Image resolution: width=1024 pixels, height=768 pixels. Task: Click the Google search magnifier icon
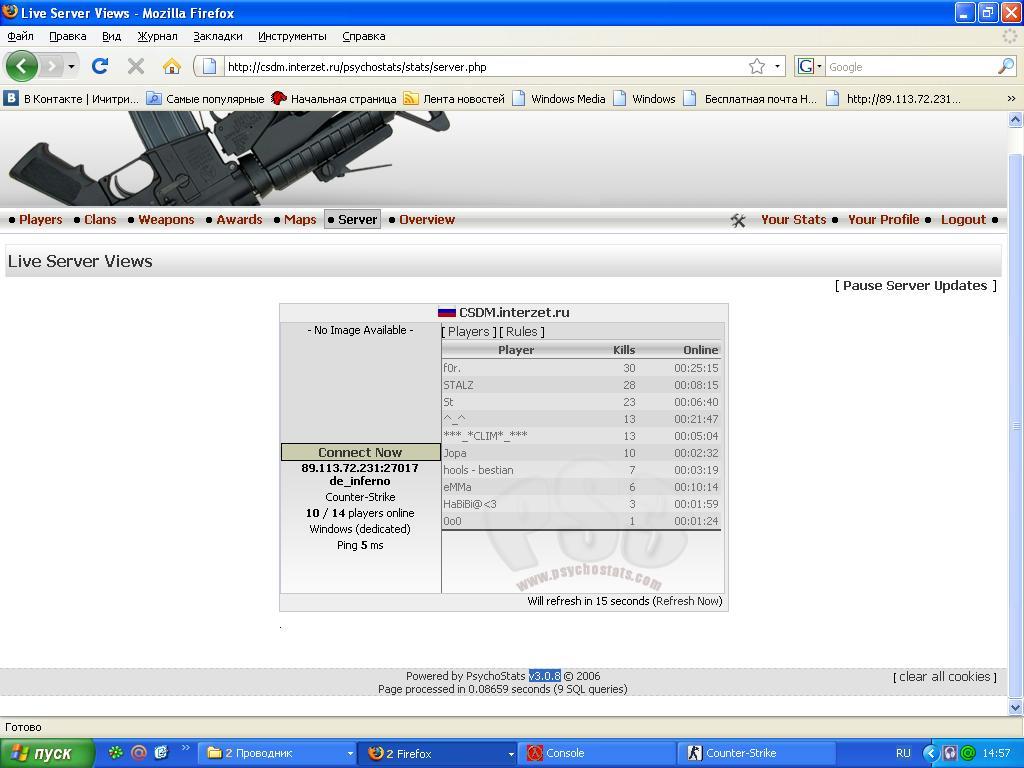(1006, 66)
